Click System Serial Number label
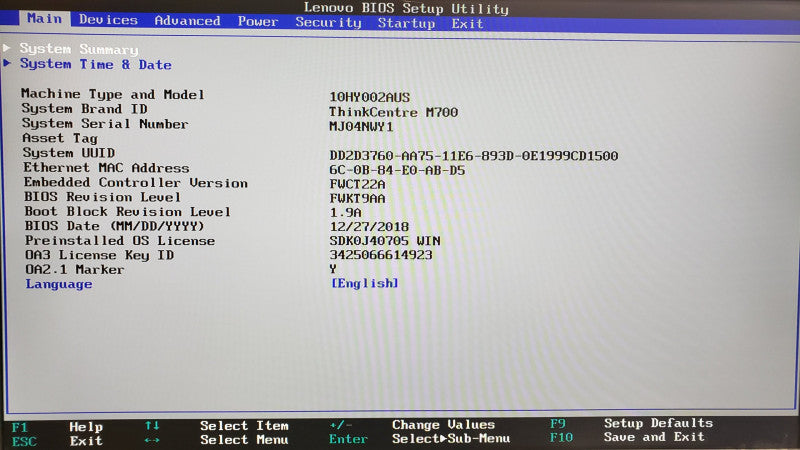 pos(105,124)
